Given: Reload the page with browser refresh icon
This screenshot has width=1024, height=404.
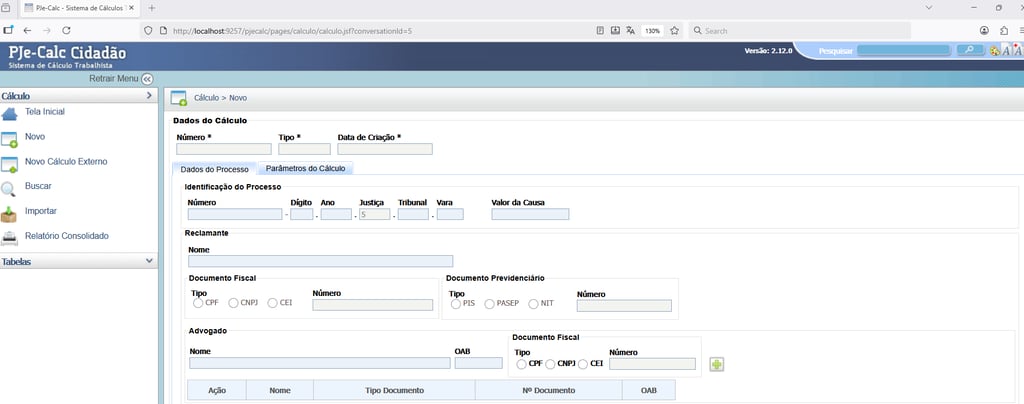Looking at the screenshot, I should click(66, 30).
